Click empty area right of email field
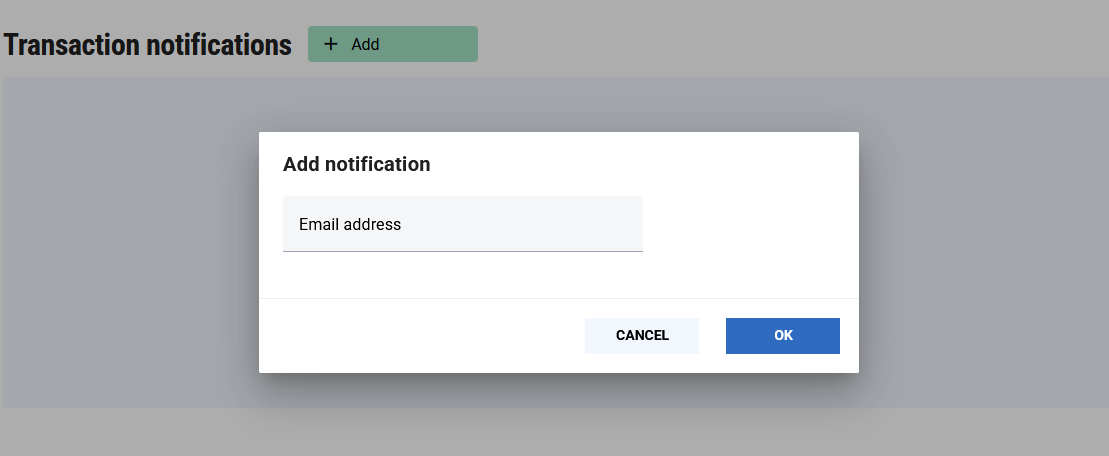Viewport: 1109px width, 456px height. click(750, 224)
